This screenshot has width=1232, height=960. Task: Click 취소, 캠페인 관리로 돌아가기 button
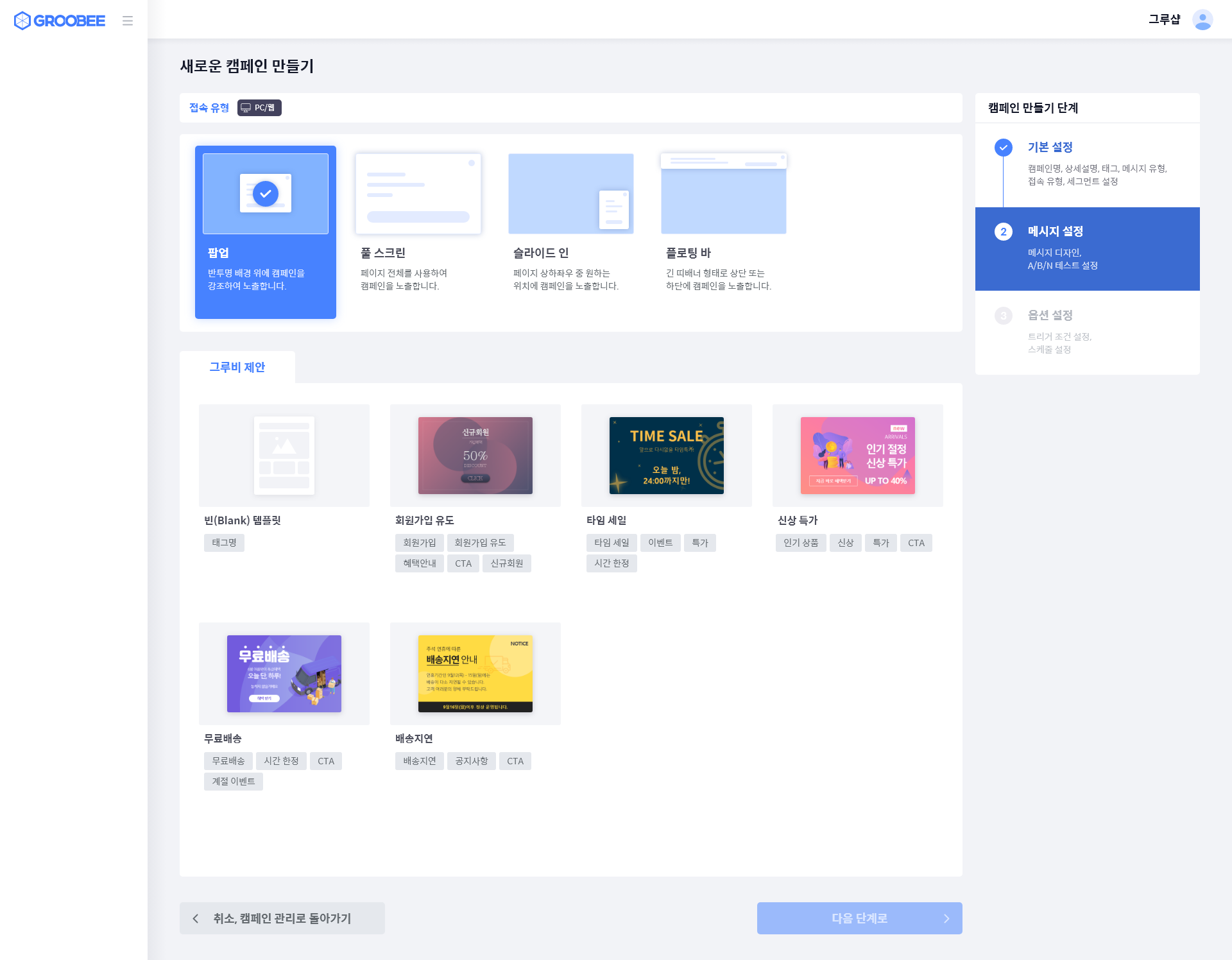tap(282, 918)
